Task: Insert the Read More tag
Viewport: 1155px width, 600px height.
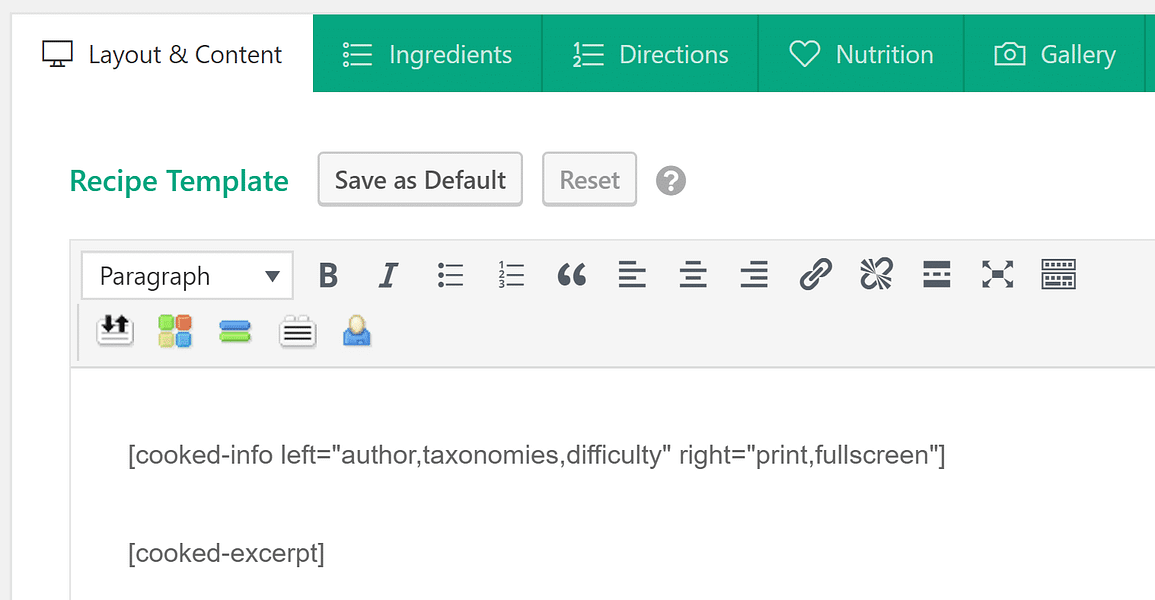Action: pos(936,275)
